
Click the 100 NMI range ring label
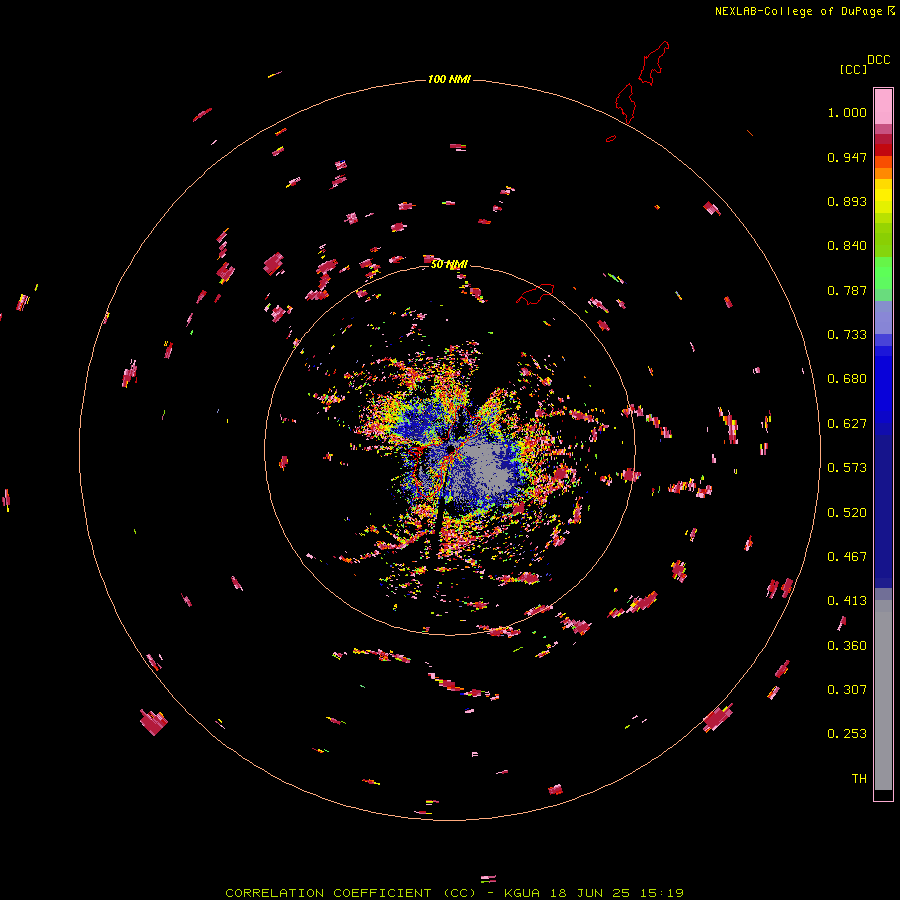(449, 79)
